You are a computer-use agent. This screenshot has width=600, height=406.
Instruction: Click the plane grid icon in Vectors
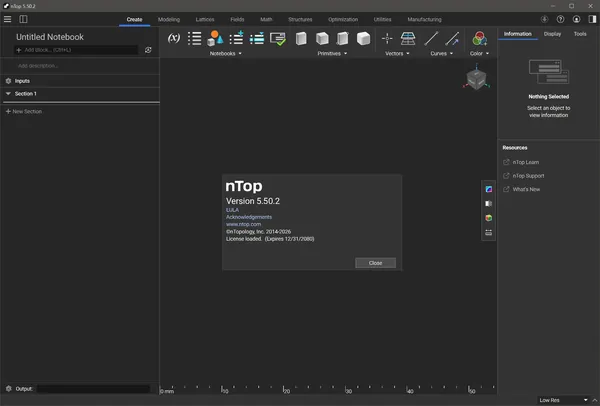(408, 38)
